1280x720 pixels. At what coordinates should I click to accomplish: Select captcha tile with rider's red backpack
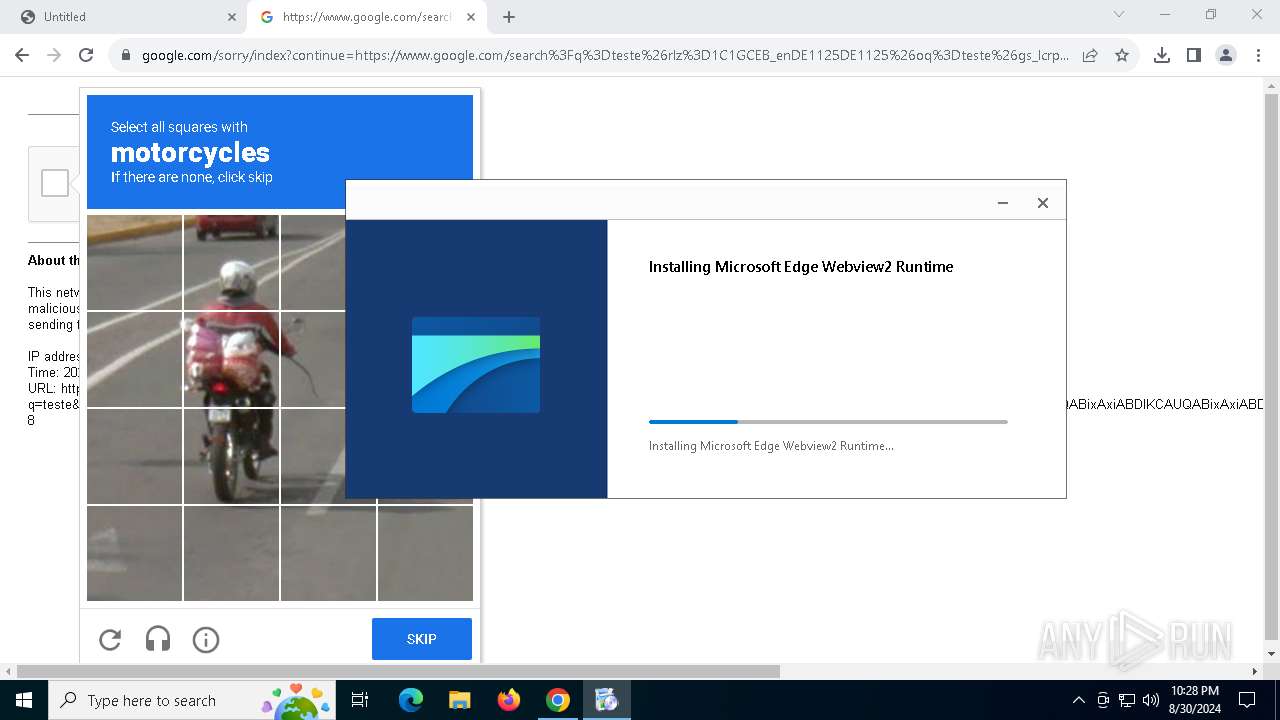tap(232, 359)
